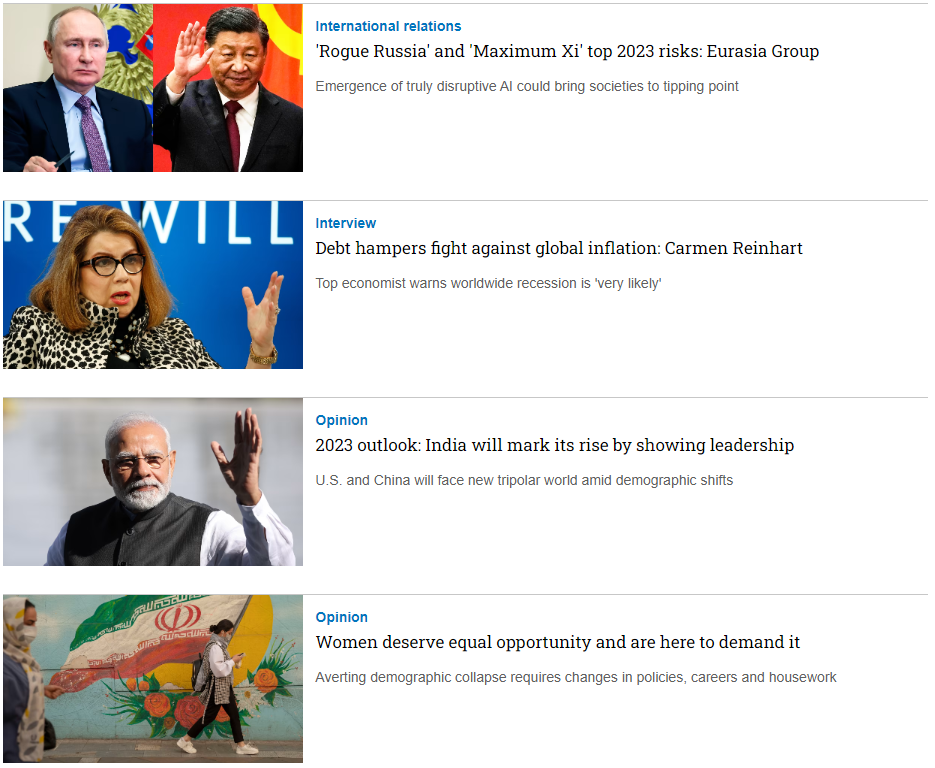Open the 2023 outlook India leadership headline
935x768 pixels.
tap(554, 446)
